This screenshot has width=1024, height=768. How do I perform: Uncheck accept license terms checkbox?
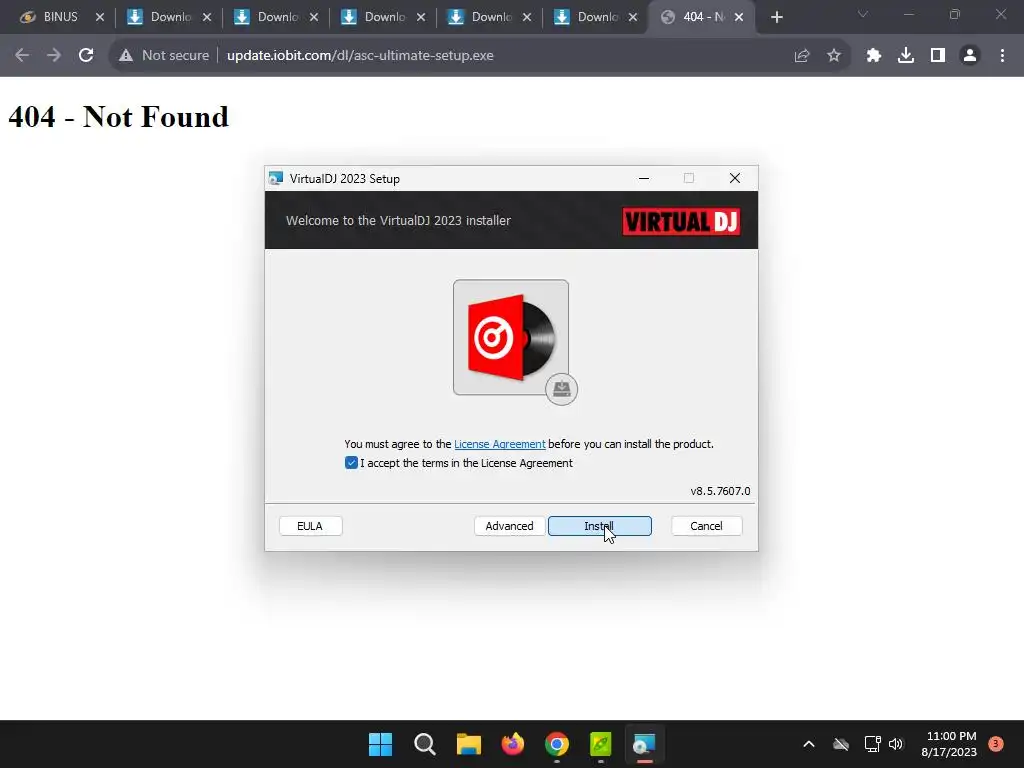[351, 463]
